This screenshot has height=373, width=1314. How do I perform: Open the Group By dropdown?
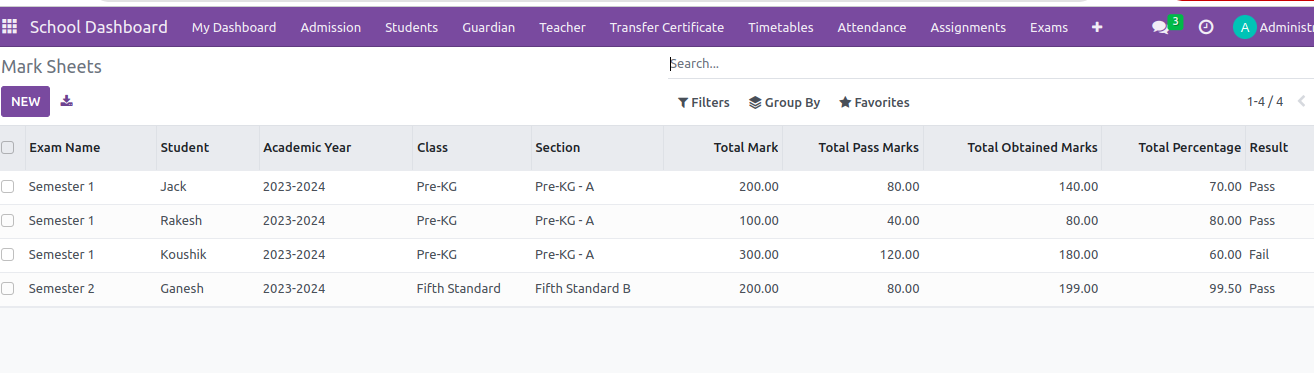click(784, 102)
